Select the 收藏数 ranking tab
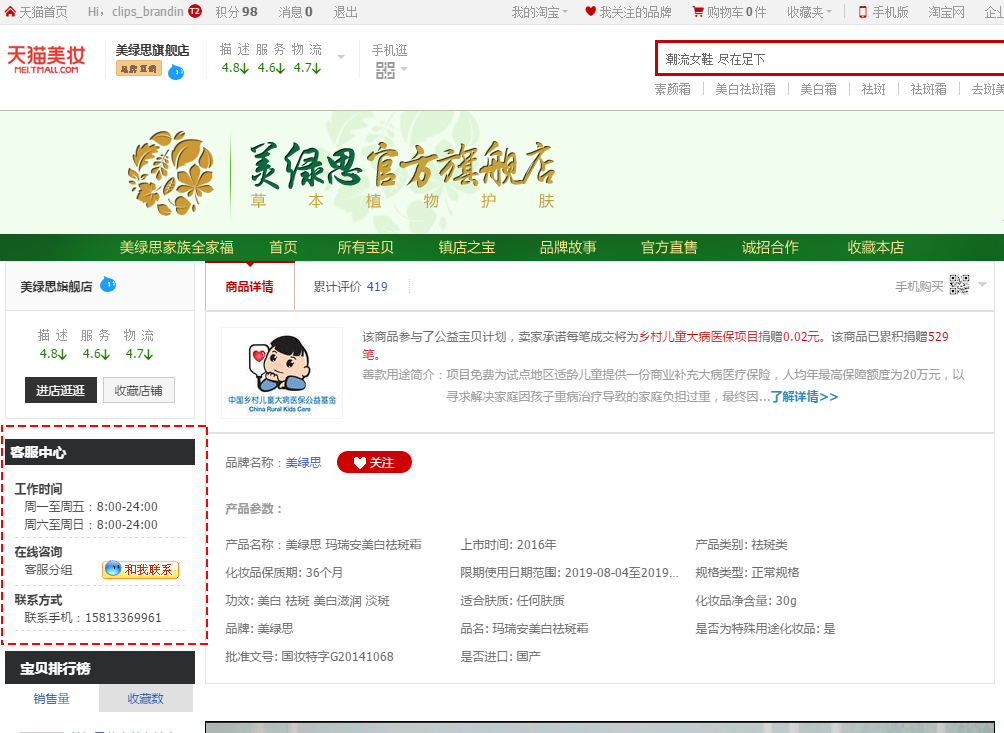 coord(145,698)
